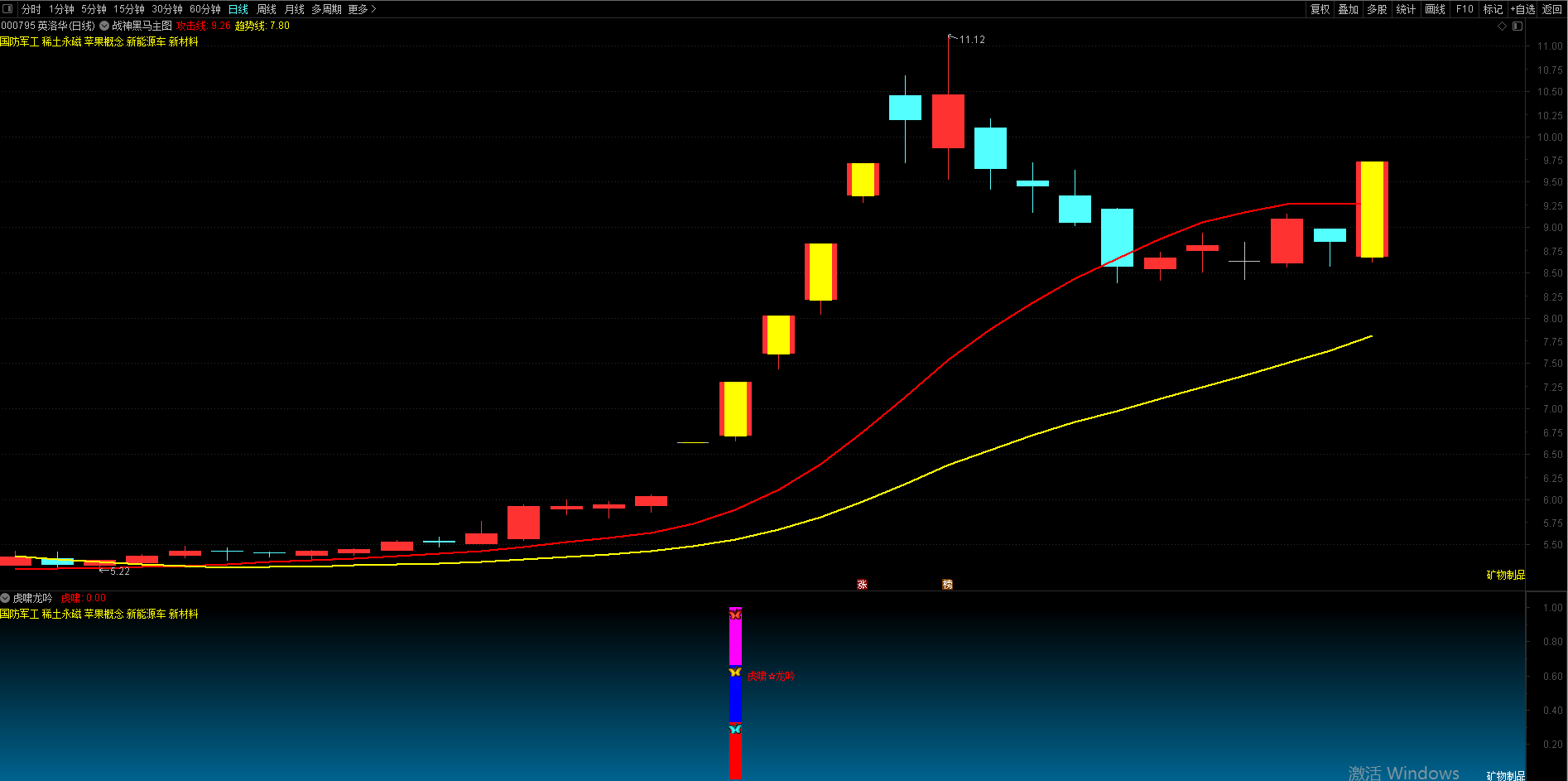Switch to the 60分钟 period tab
1568x781 pixels.
(205, 9)
